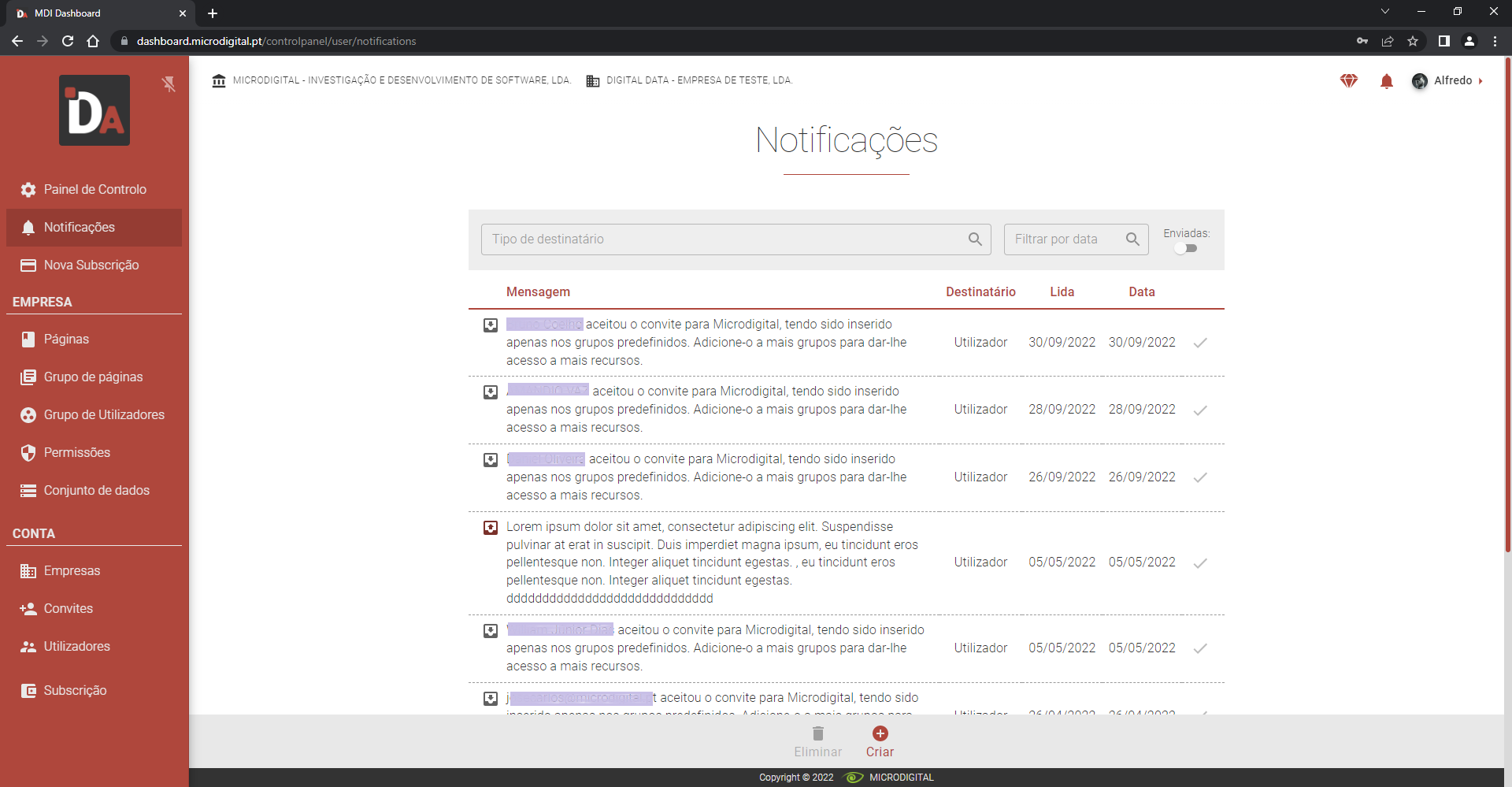
Task: Focus the Filtrar por data field
Action: click(1077, 239)
